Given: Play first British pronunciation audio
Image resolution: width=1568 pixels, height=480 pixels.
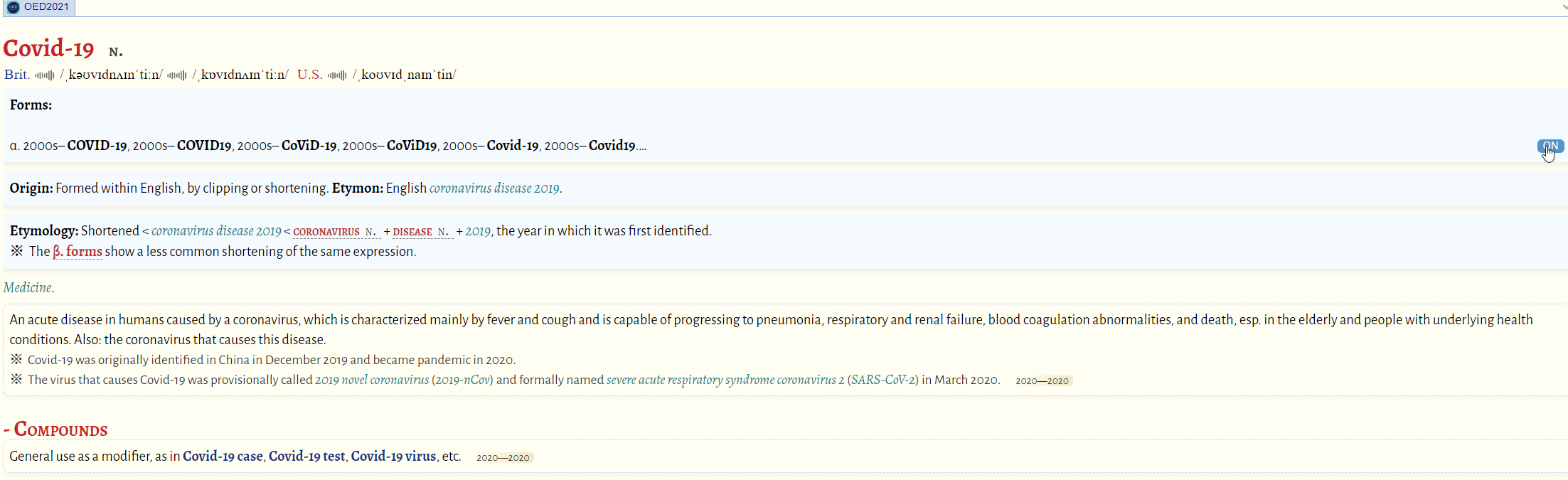Looking at the screenshot, I should (x=44, y=75).
